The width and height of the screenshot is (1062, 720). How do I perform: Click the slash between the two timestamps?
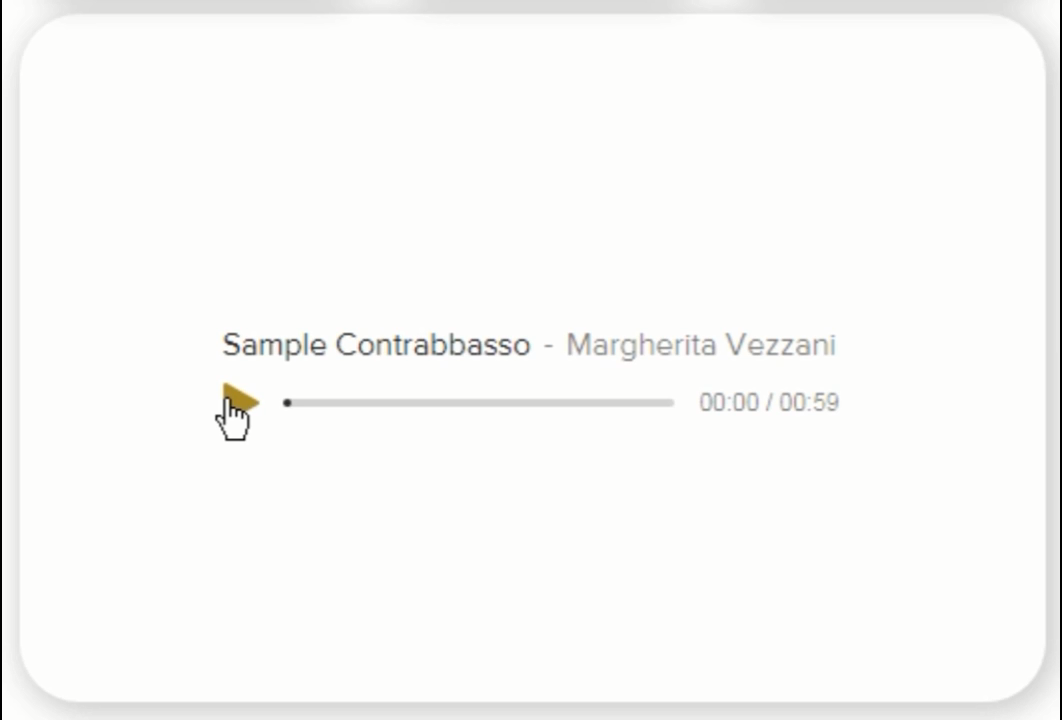click(769, 403)
